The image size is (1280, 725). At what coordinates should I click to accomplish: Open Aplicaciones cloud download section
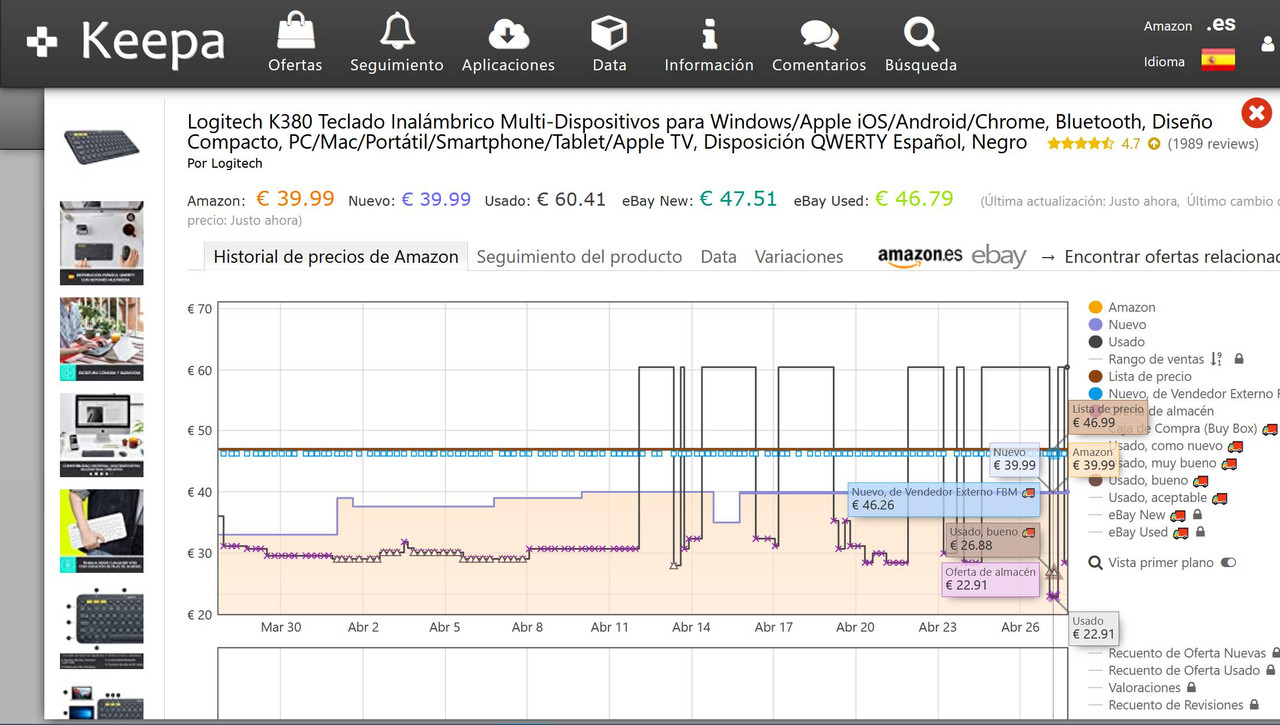[508, 43]
